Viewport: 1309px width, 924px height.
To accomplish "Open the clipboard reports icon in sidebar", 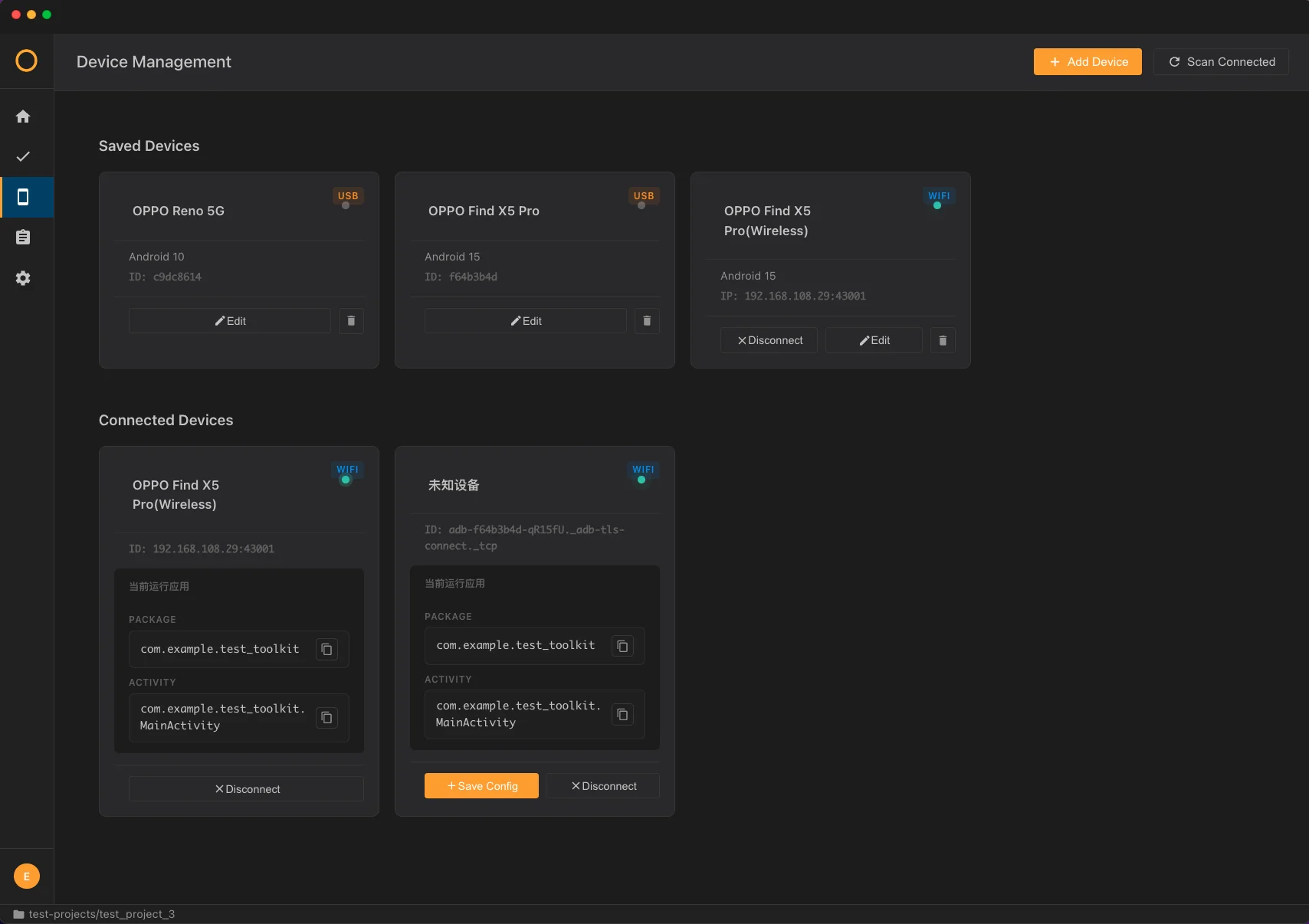I will point(23,238).
